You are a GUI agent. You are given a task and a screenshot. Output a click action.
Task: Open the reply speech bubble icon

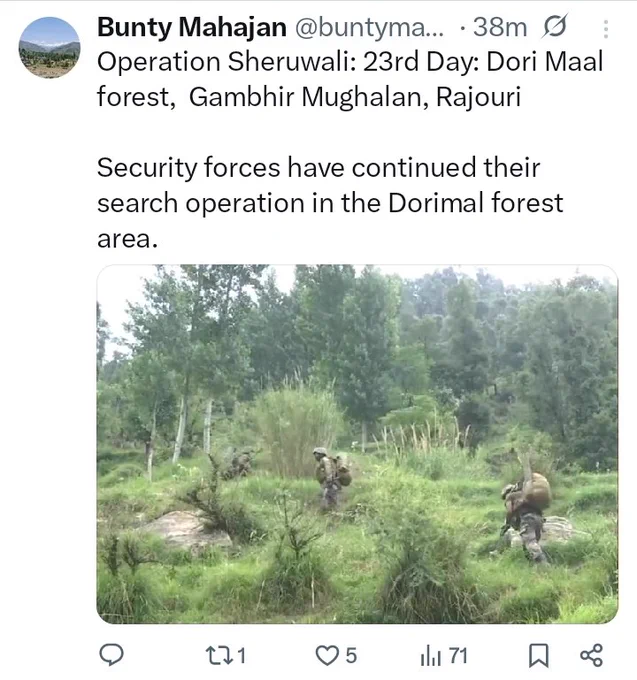click(x=111, y=654)
